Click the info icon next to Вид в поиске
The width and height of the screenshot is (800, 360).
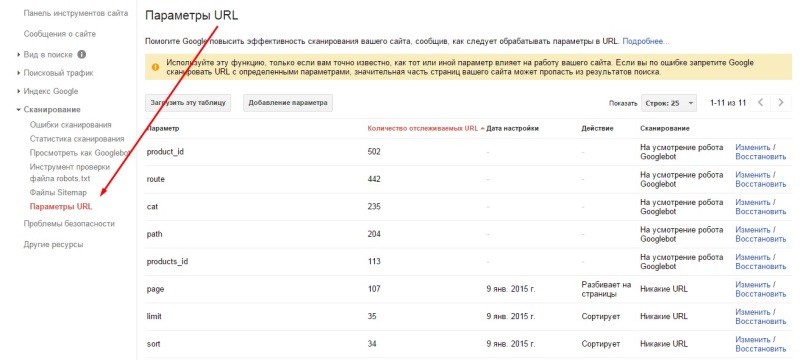[x=82, y=54]
